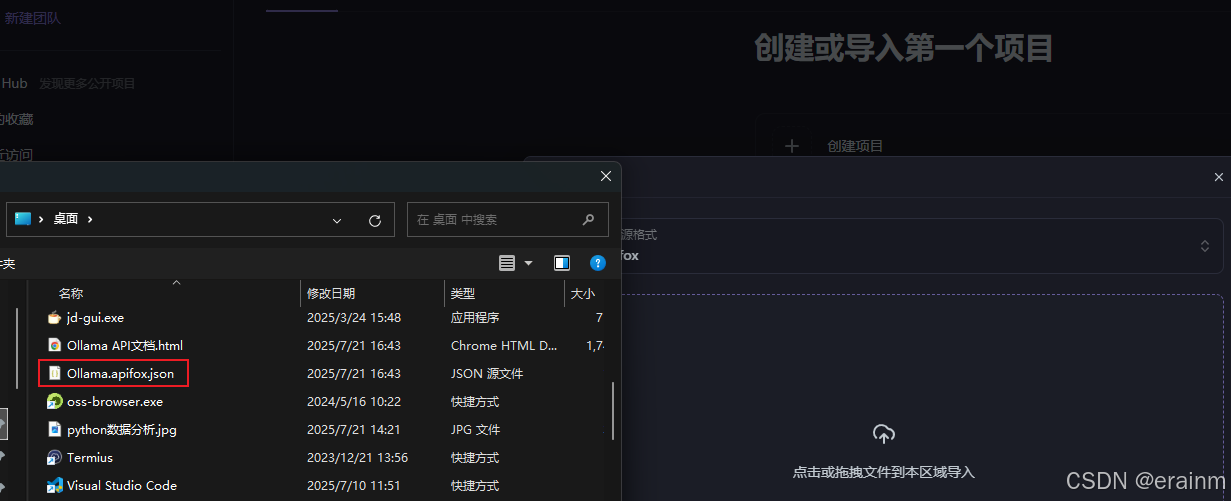The width and height of the screenshot is (1231, 501).
Task: Click the 桌面 address path field
Action: pos(200,219)
